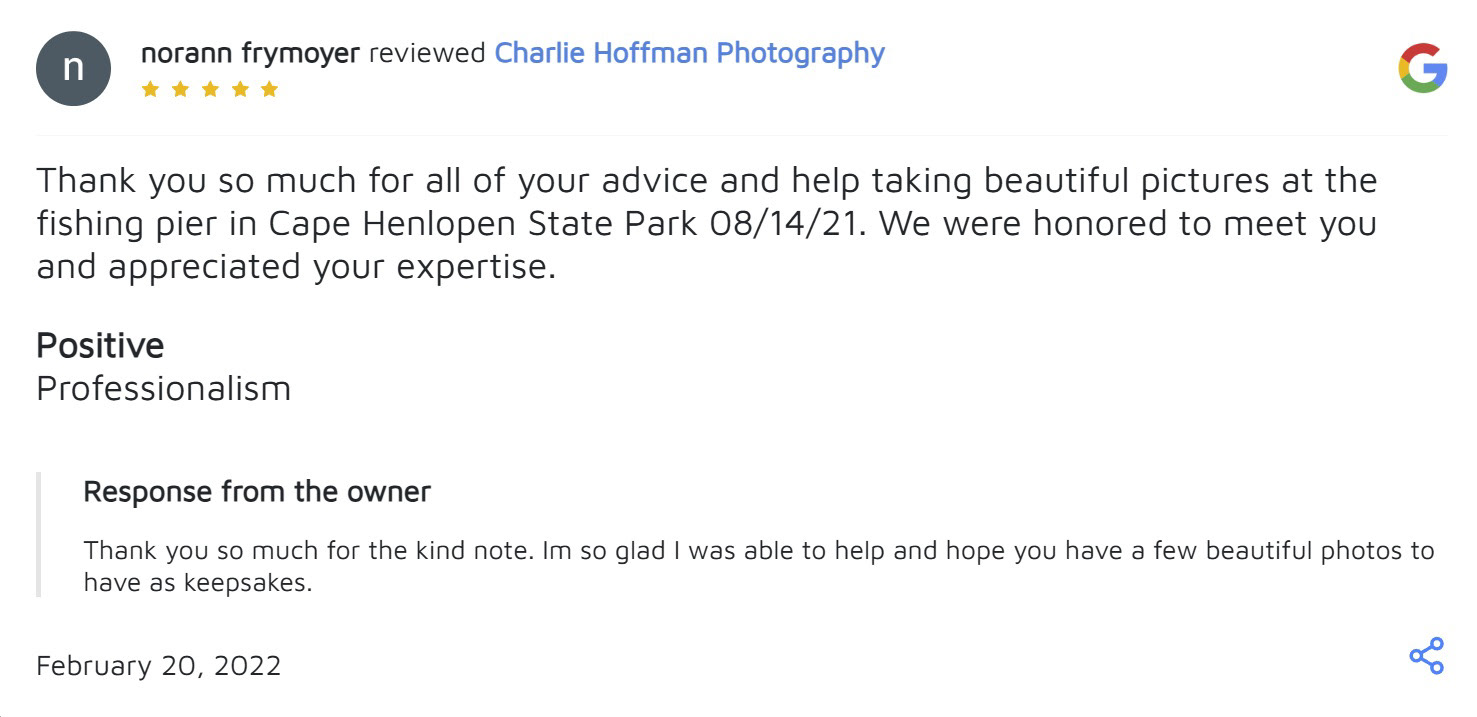Click the fourth rating star

[x=239, y=90]
